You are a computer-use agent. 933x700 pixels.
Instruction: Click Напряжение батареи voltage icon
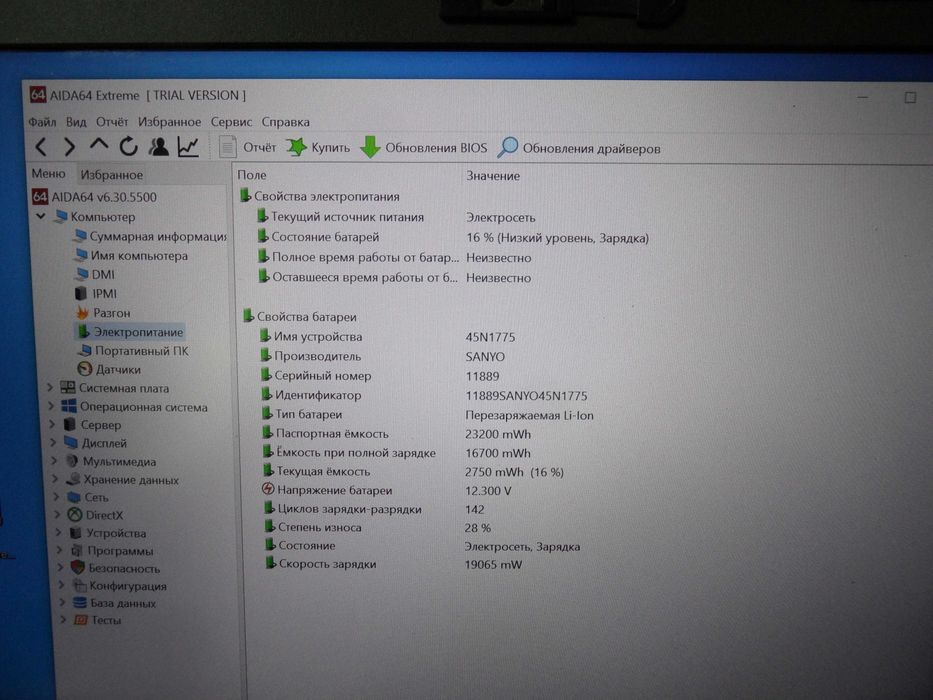[x=268, y=489]
